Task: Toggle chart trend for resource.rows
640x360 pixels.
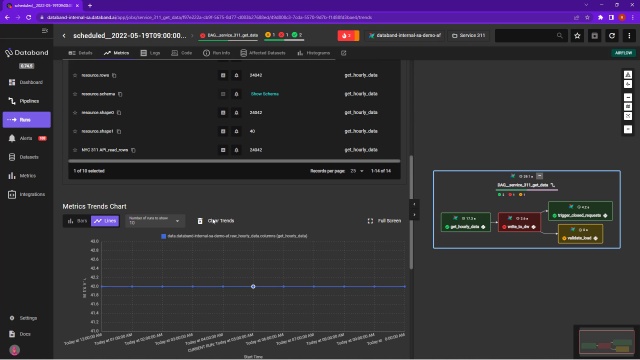Action: (223, 75)
